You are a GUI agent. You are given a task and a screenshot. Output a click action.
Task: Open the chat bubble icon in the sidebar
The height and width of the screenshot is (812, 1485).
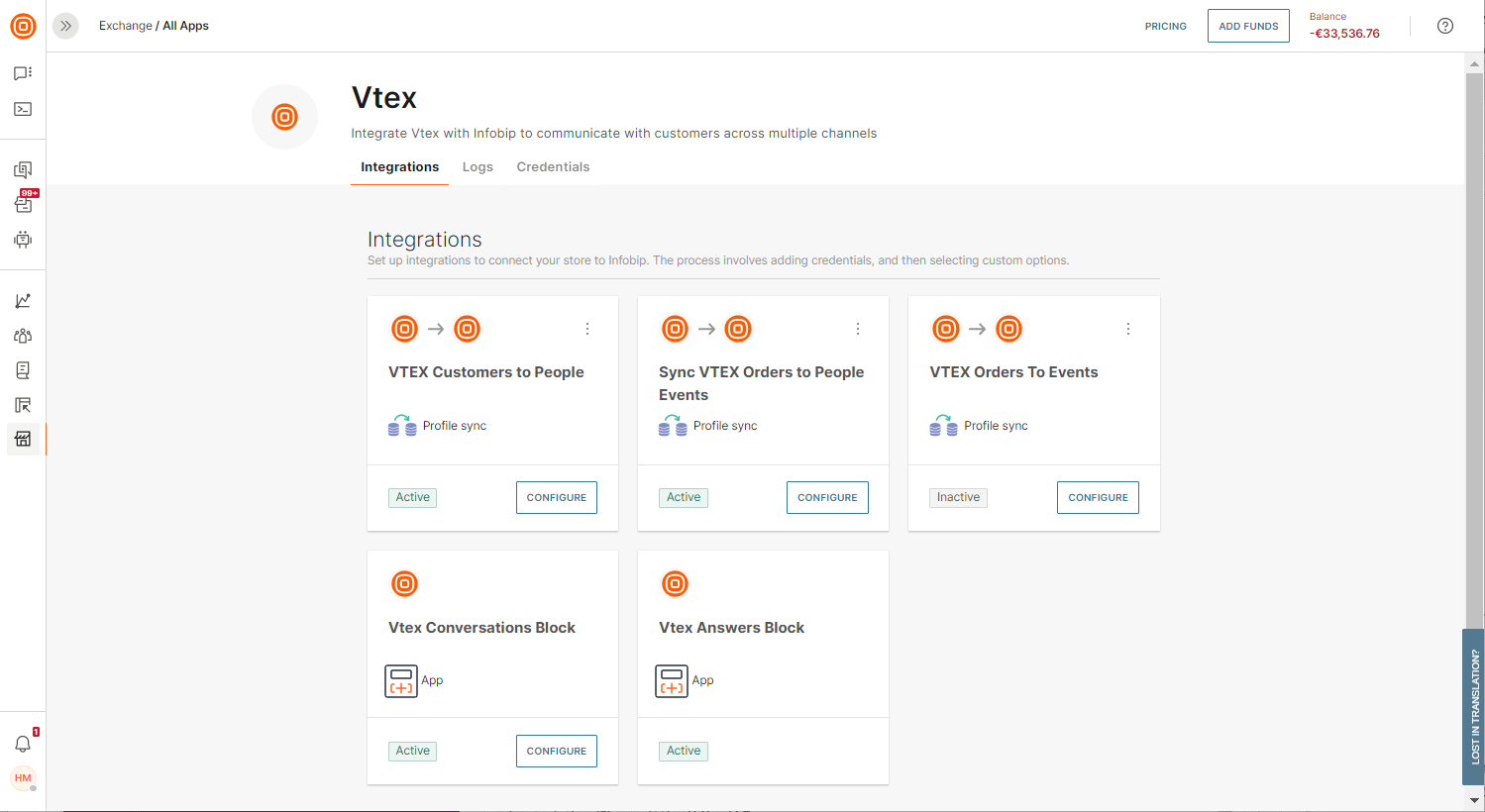point(23,73)
